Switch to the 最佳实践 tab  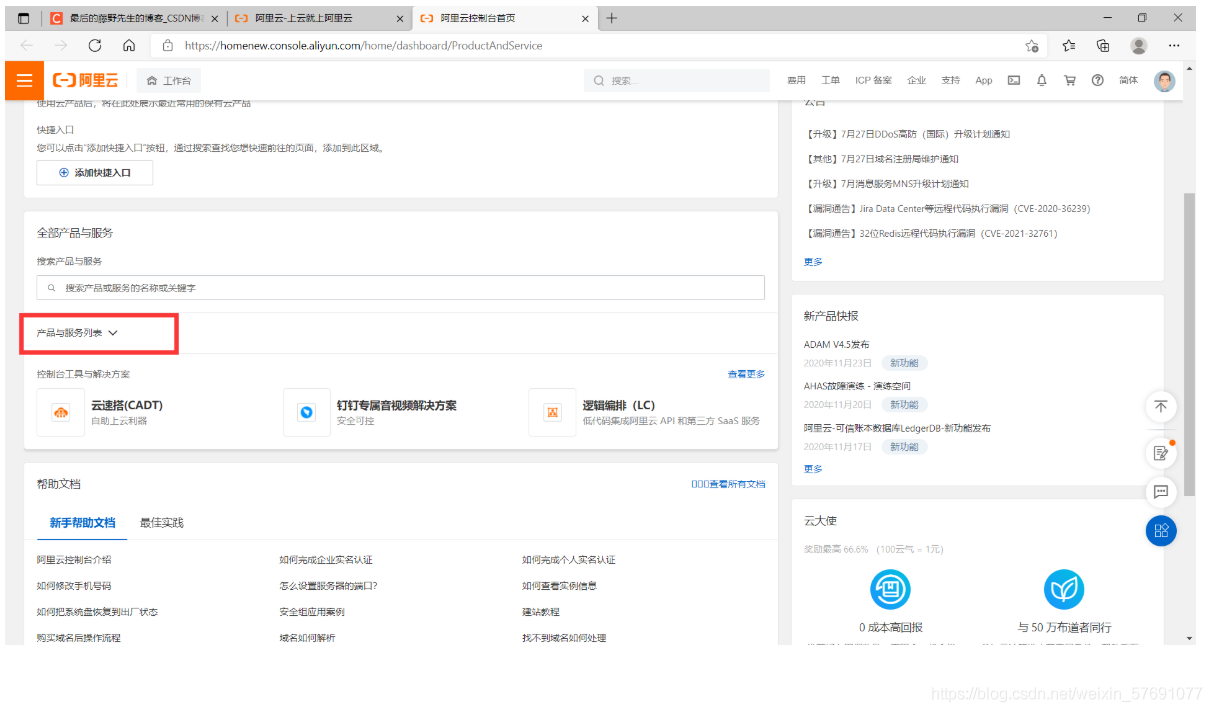pyautogui.click(x=162, y=523)
